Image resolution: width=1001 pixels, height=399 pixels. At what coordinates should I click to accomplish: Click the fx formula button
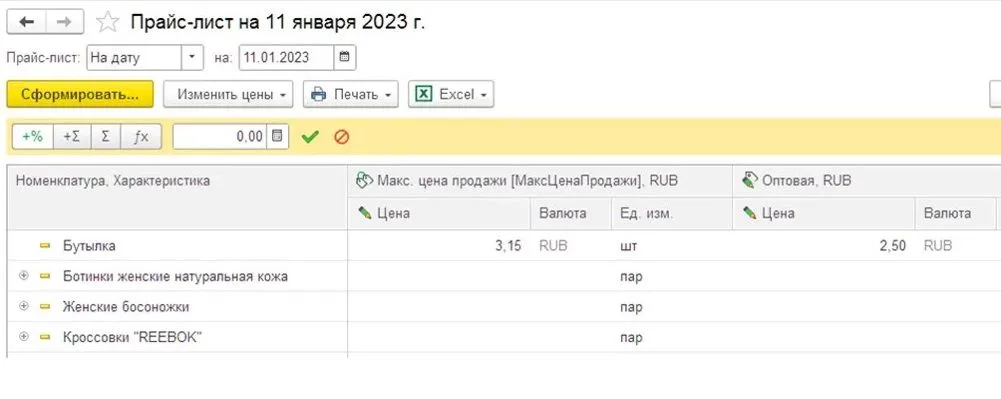pos(141,137)
